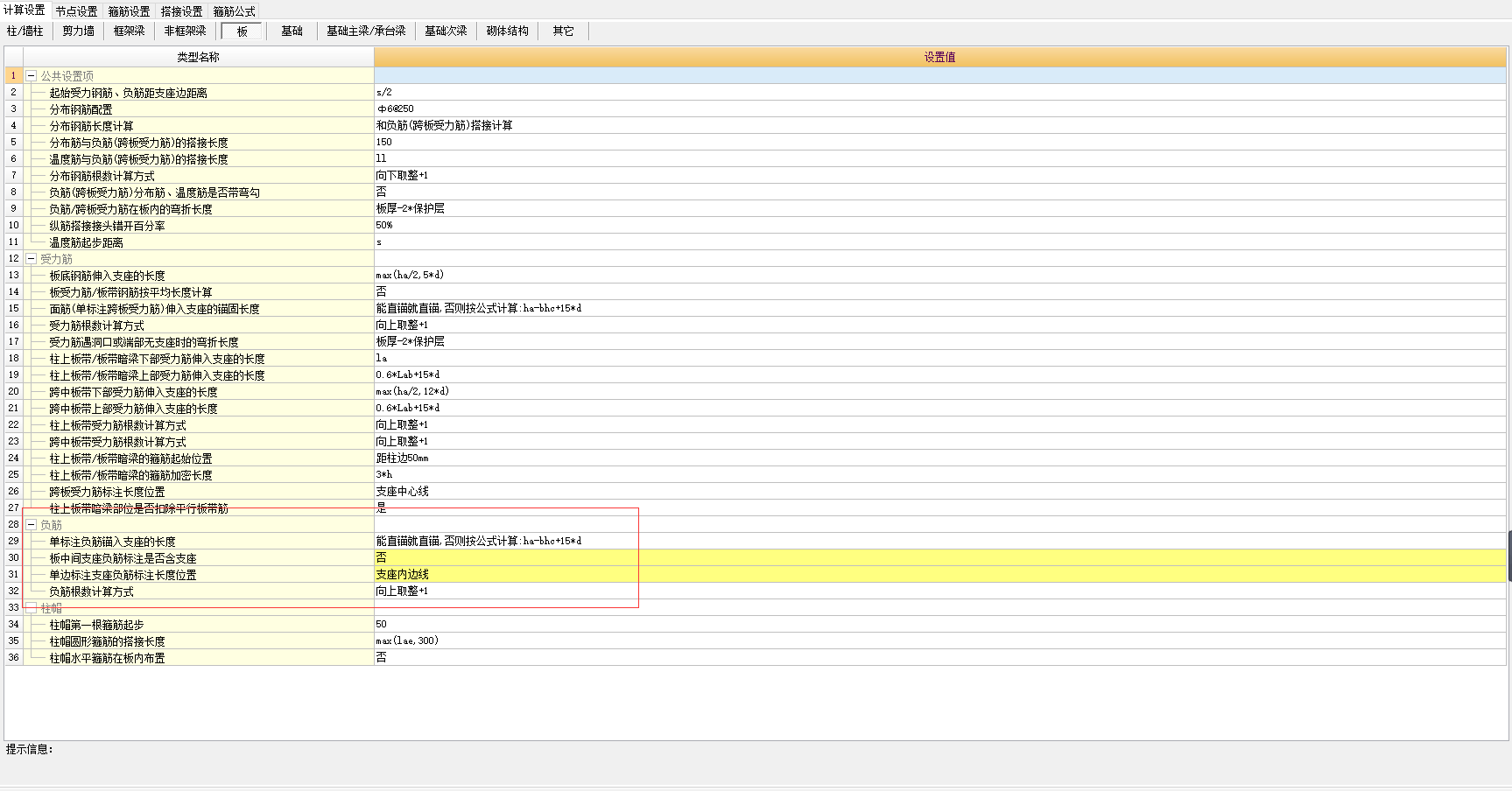This screenshot has width=1512, height=791.
Task: Select the 基础次梁 component tab
Action: [447, 31]
